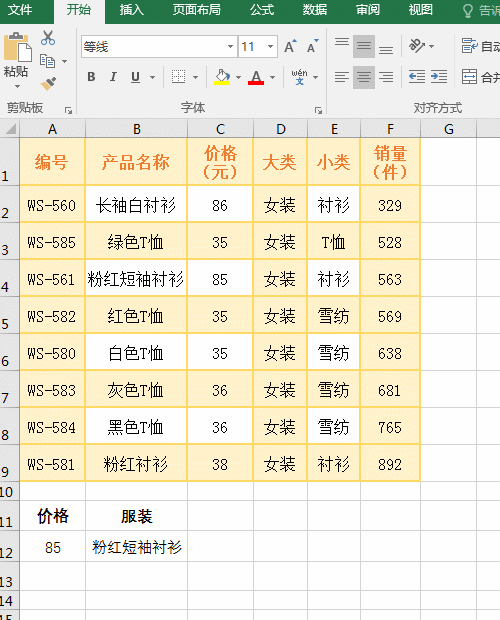Open the font size dropdown
This screenshot has height=620, width=500.
click(x=270, y=47)
